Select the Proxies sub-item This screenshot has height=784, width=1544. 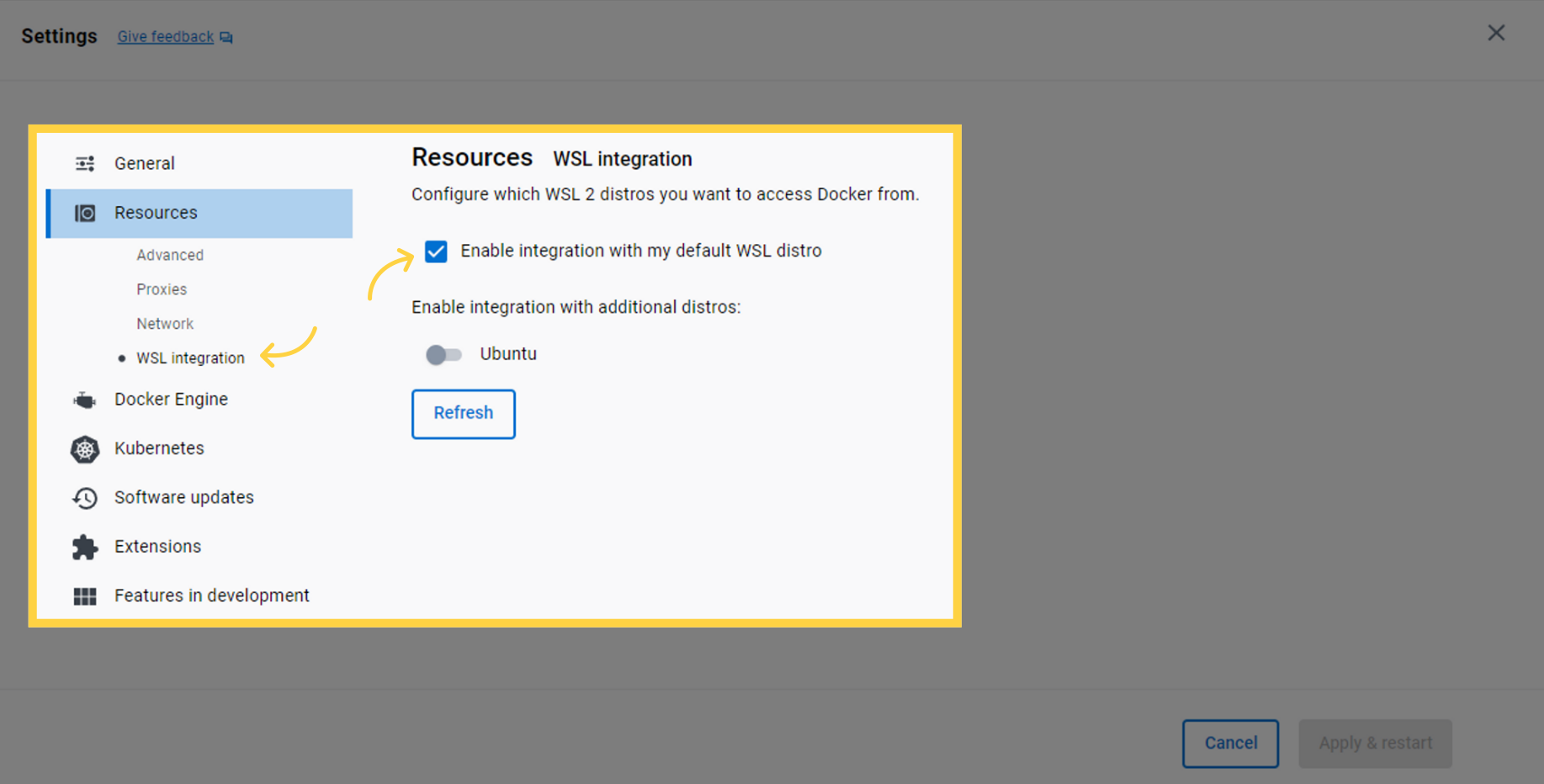162,289
